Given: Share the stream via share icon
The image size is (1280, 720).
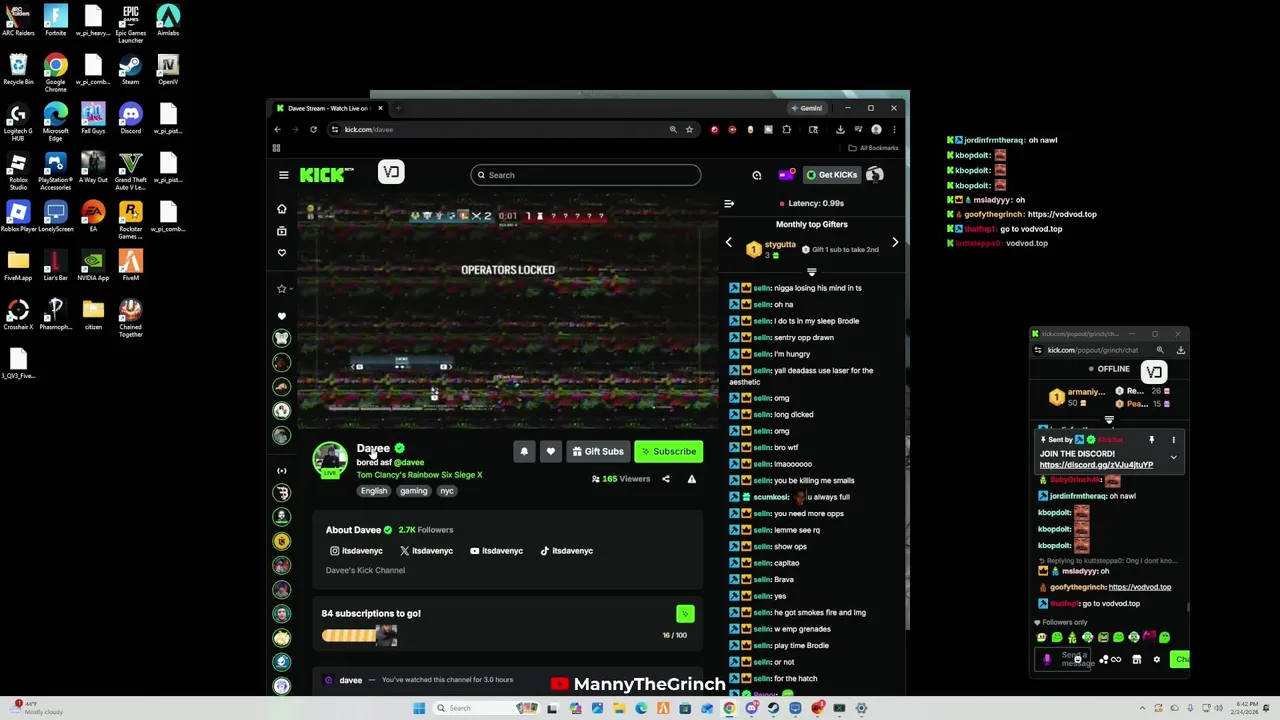Looking at the screenshot, I should pyautogui.click(x=666, y=479).
